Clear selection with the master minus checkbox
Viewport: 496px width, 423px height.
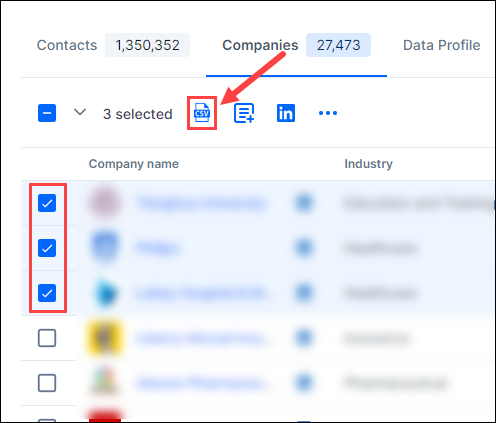pos(47,113)
